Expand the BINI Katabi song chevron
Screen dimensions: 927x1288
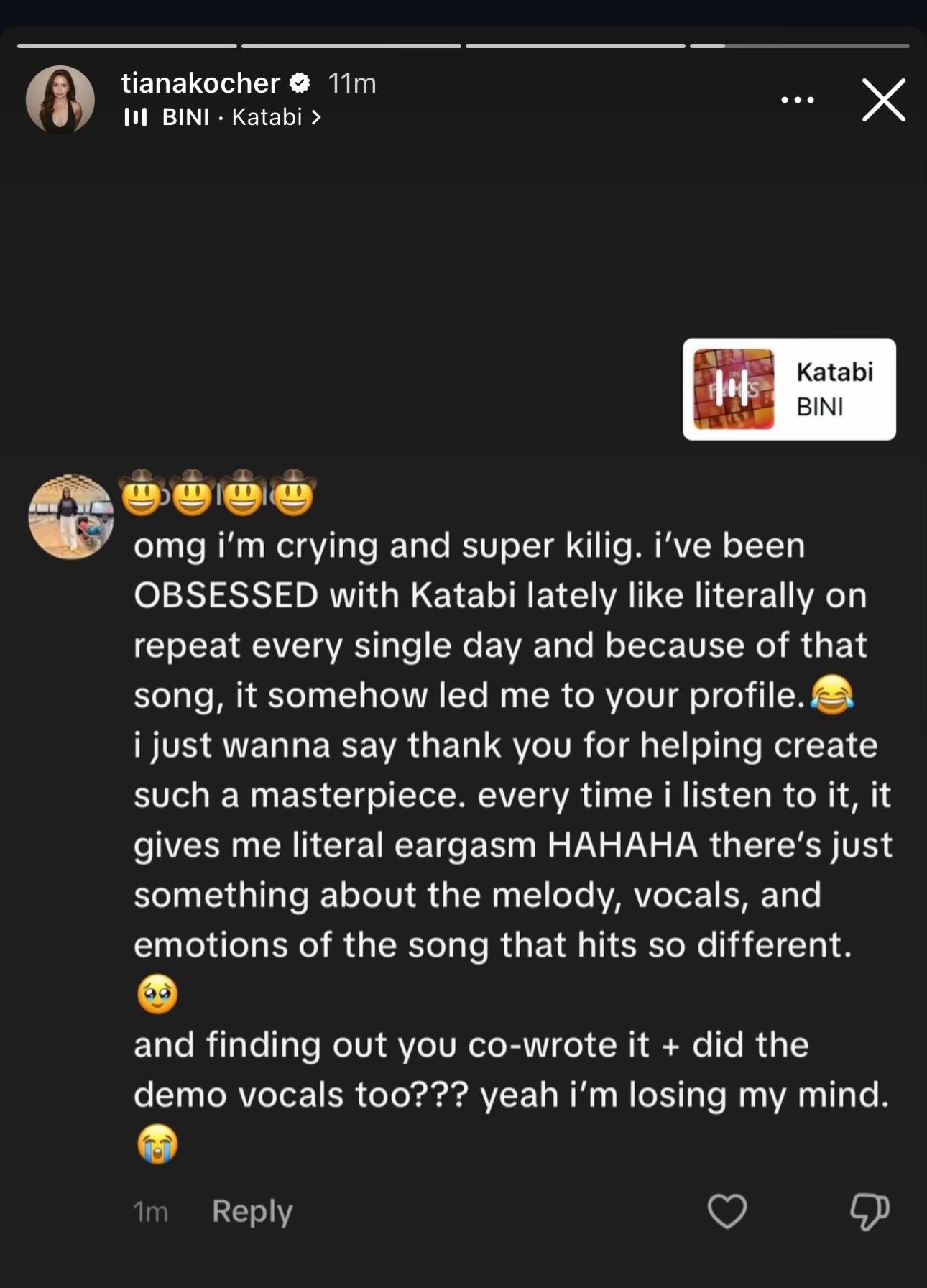click(315, 117)
